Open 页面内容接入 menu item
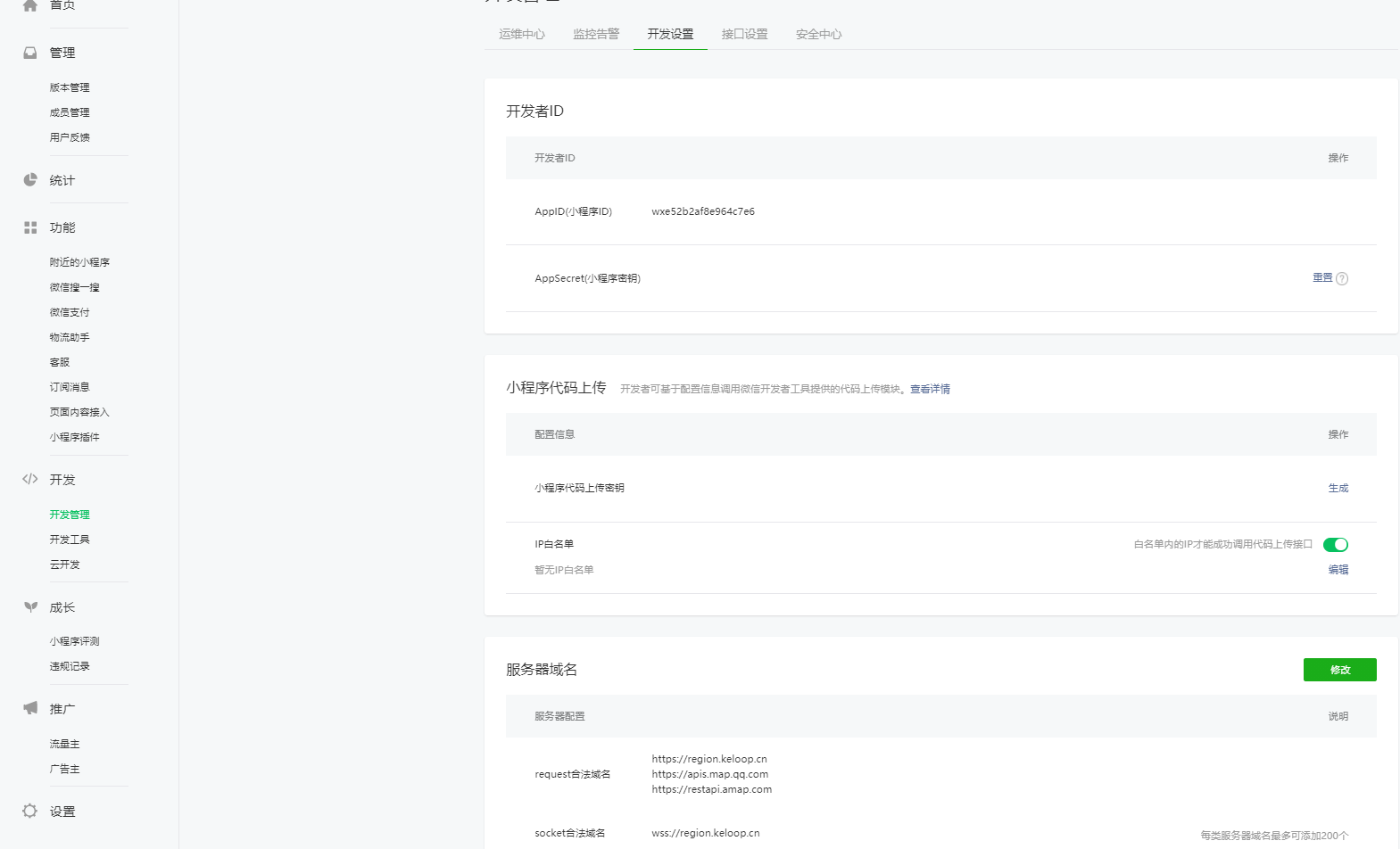This screenshot has width=1400, height=849. click(x=79, y=412)
